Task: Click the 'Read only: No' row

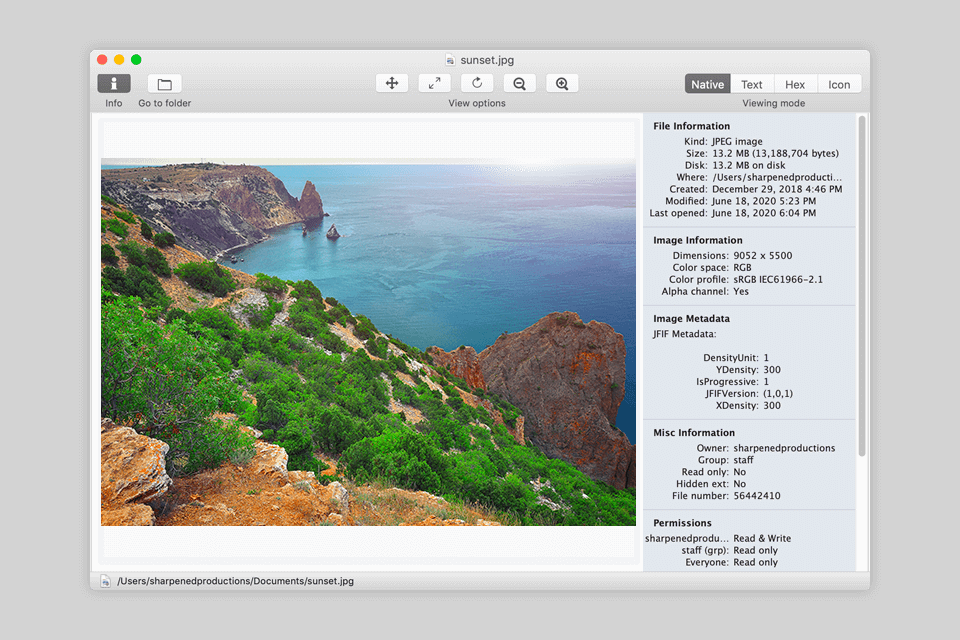Action: 714,472
